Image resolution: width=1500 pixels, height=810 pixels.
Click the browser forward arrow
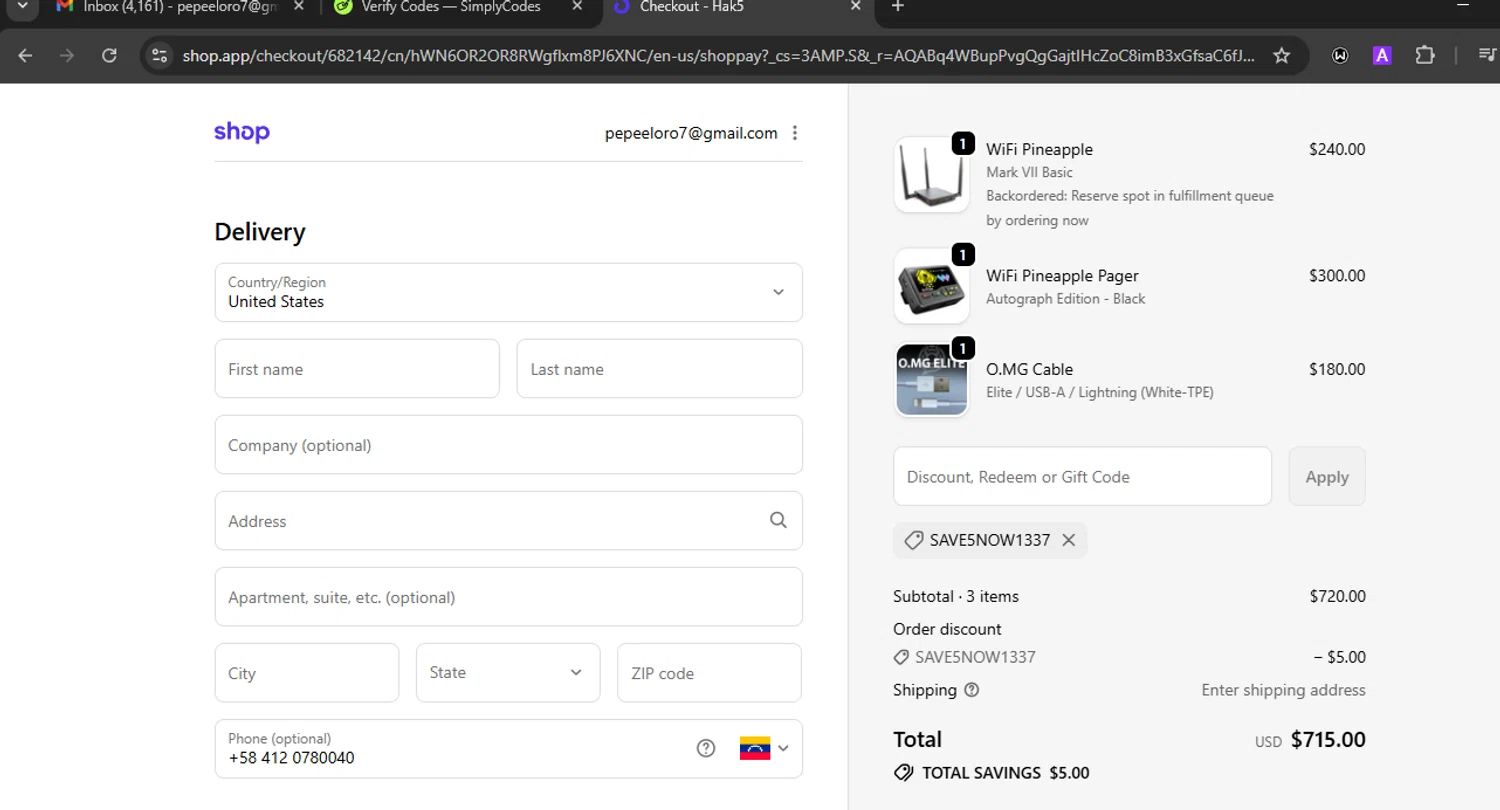67,55
